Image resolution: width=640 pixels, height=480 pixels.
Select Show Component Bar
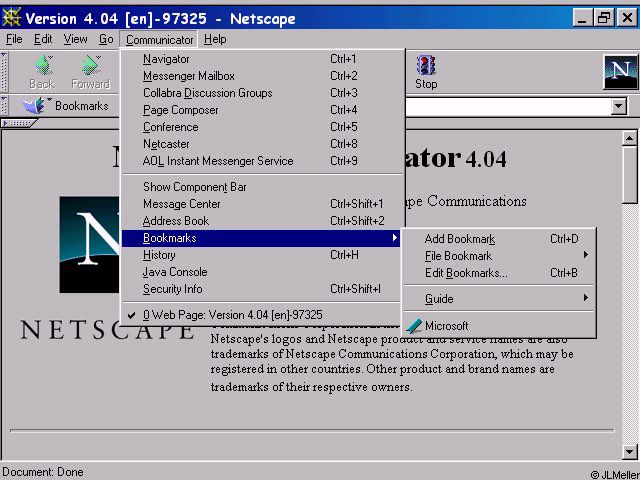(x=261, y=187)
